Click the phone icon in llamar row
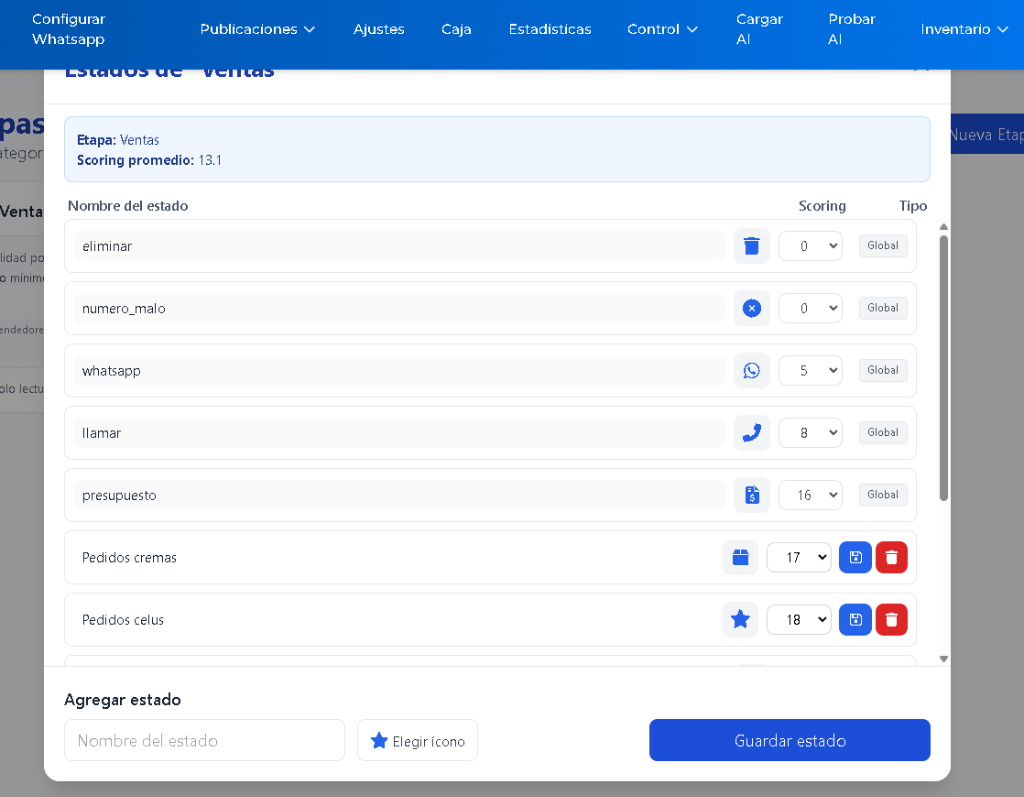This screenshot has width=1024, height=797. point(752,433)
